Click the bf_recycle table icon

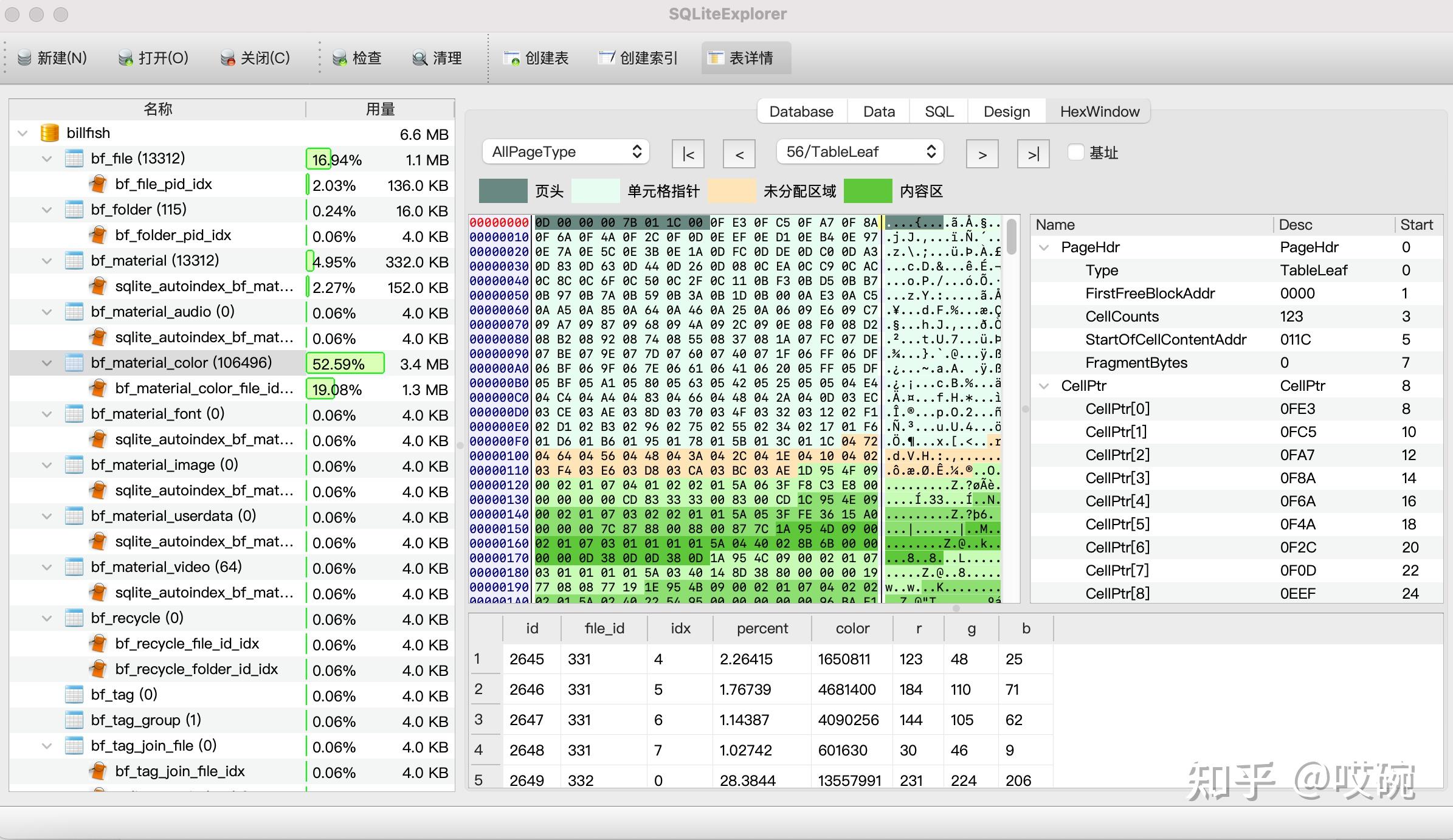pos(74,618)
